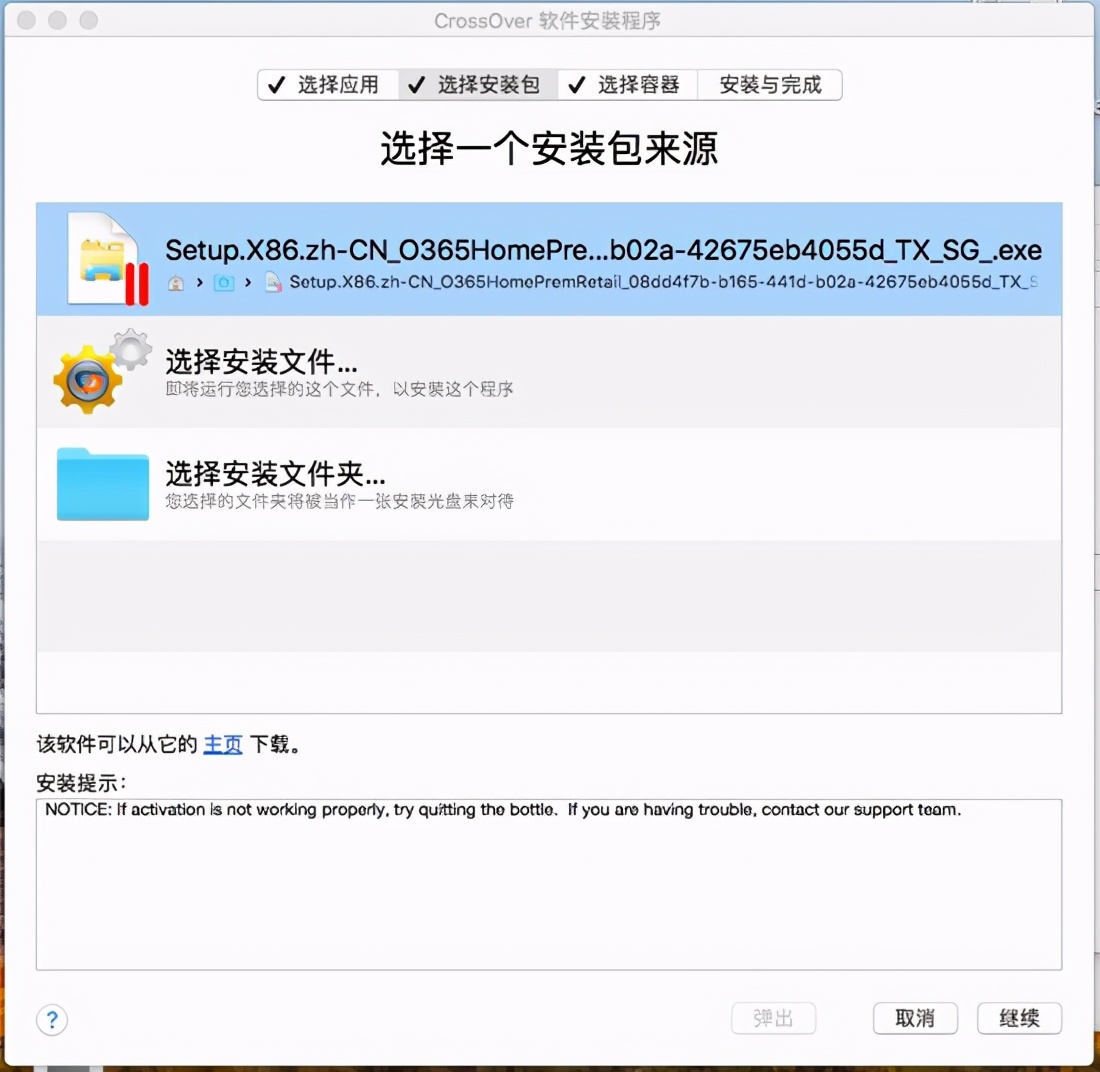Viewport: 1100px width, 1072px height.
Task: Click the checkmark beside 选择安装包
Action: pyautogui.click(x=417, y=85)
